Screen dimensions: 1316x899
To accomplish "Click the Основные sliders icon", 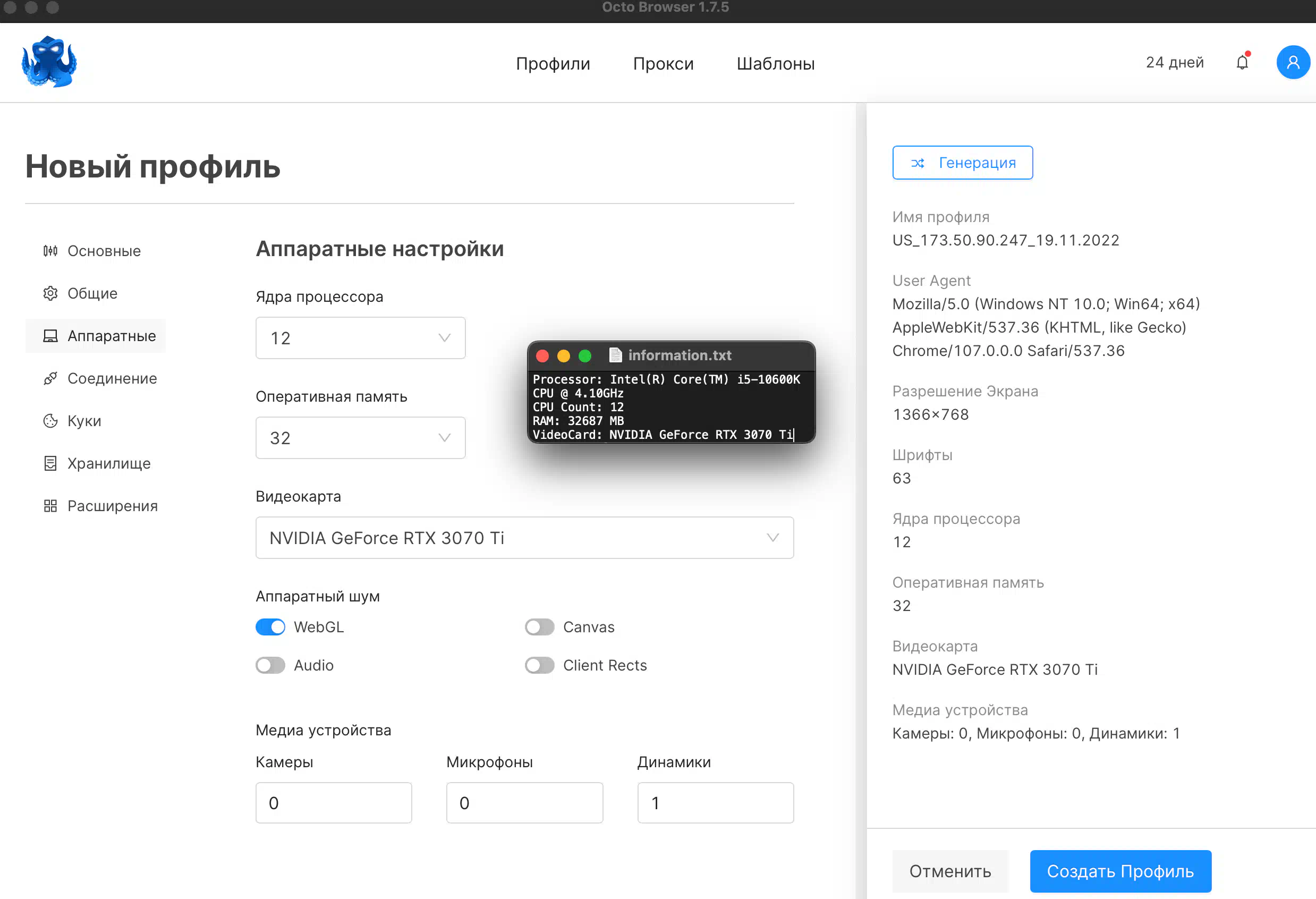I will [50, 250].
